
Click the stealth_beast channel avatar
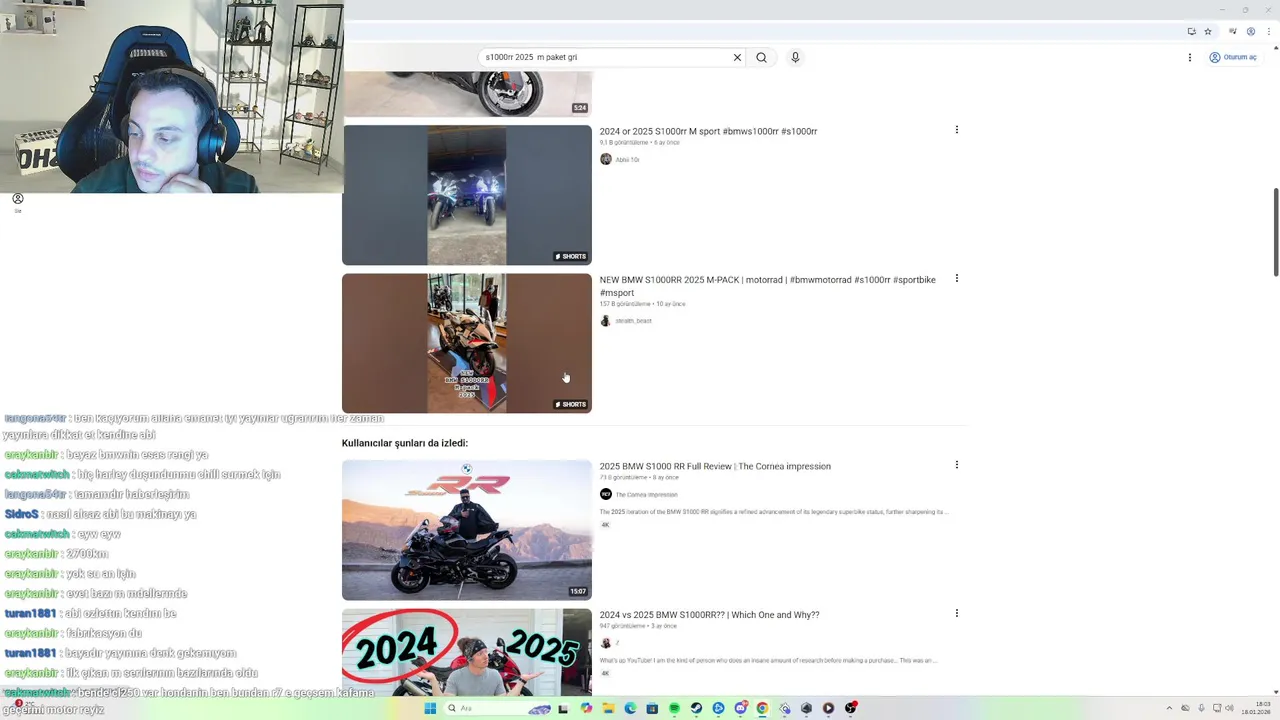pos(606,321)
